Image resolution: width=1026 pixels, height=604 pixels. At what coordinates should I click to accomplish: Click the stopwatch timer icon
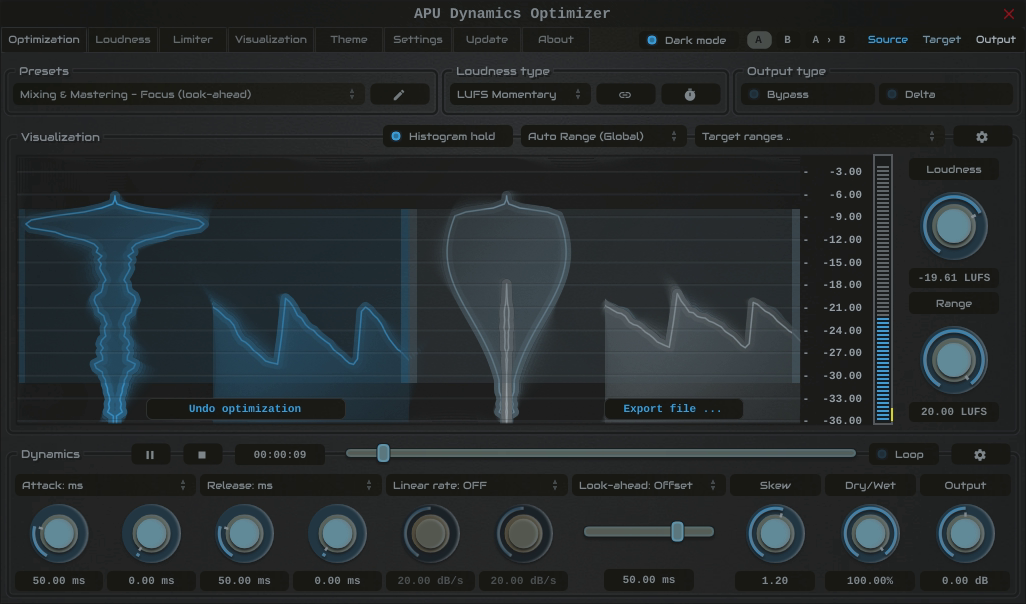[x=690, y=95]
